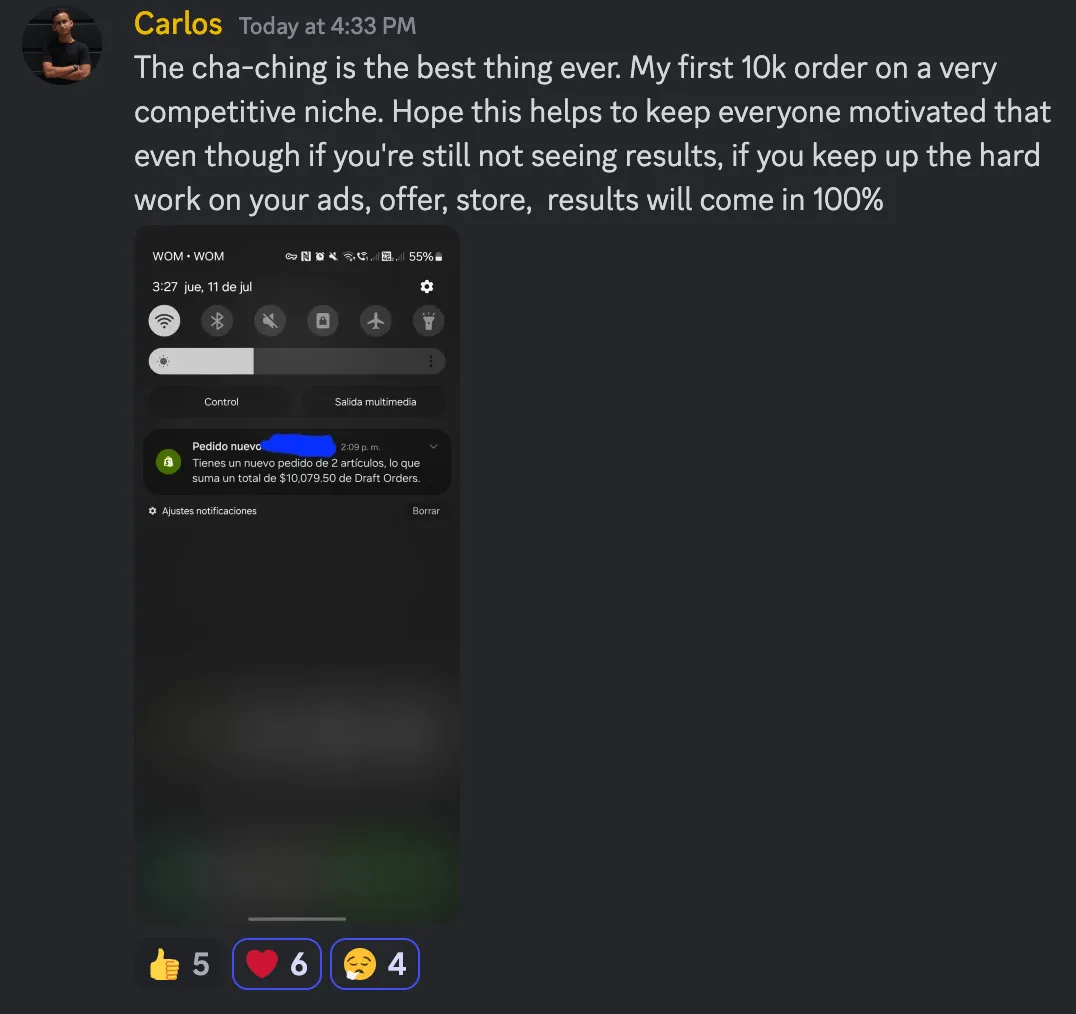The image size is (1076, 1014).
Task: Open the Control tab
Action: (x=221, y=402)
